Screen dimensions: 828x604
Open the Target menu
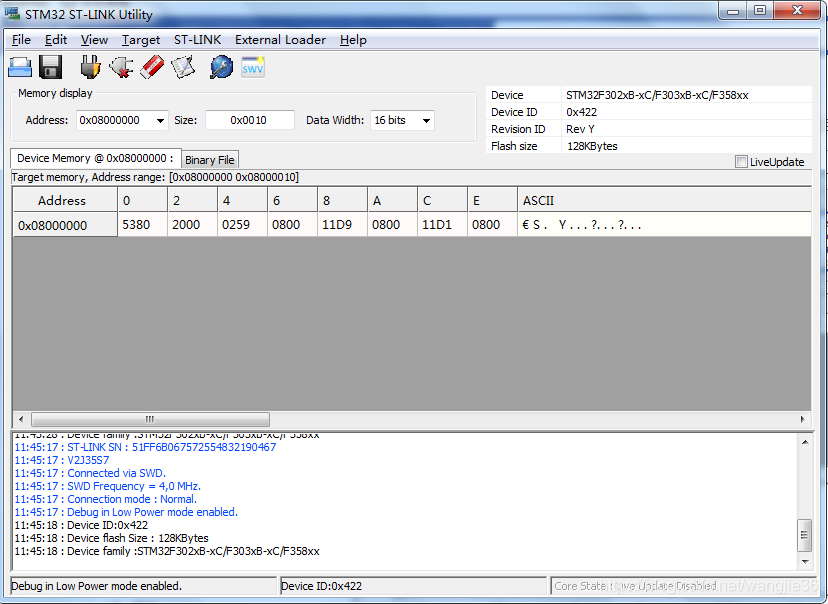(x=140, y=40)
